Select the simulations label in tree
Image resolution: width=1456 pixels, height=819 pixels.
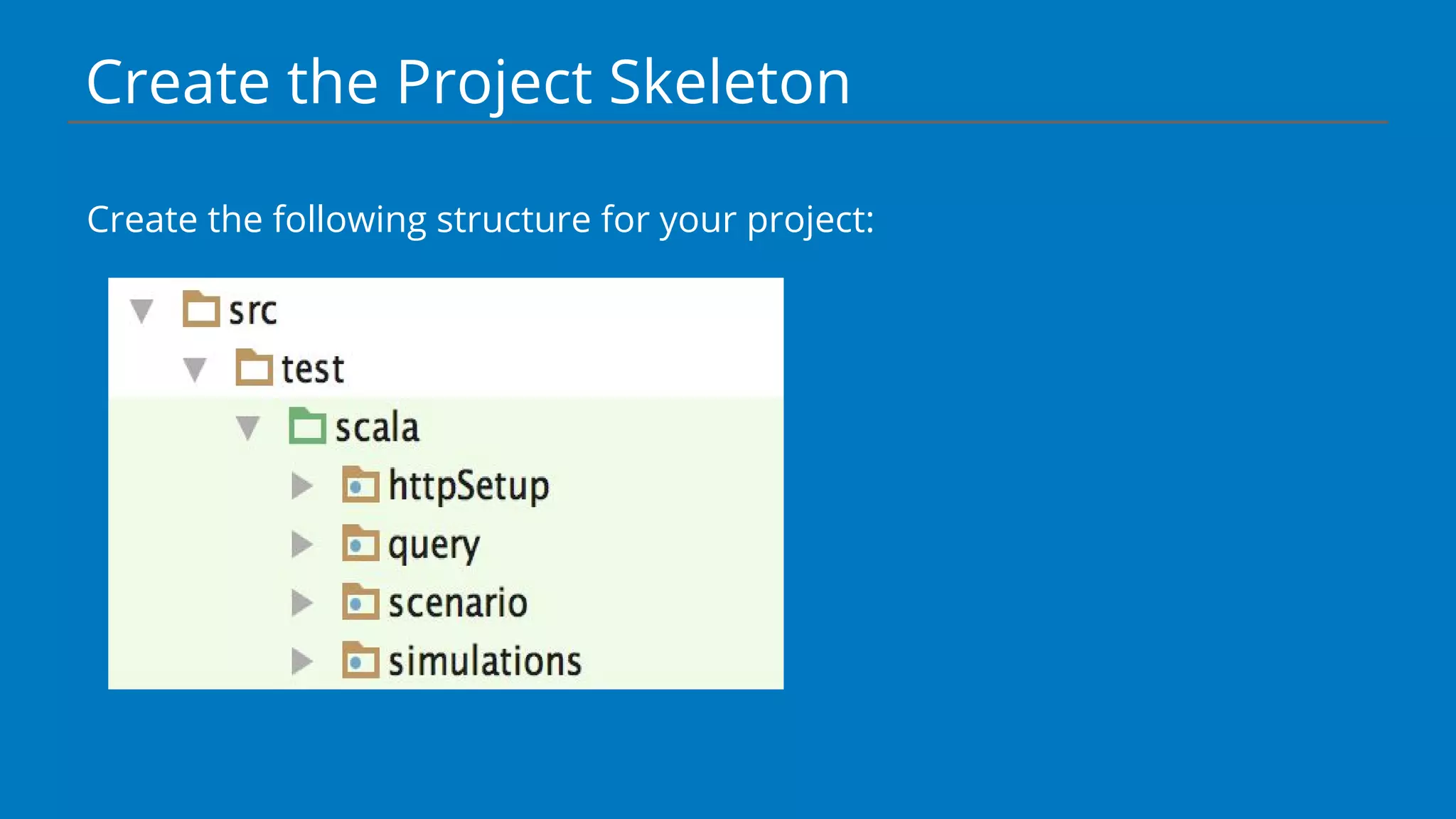tap(485, 661)
